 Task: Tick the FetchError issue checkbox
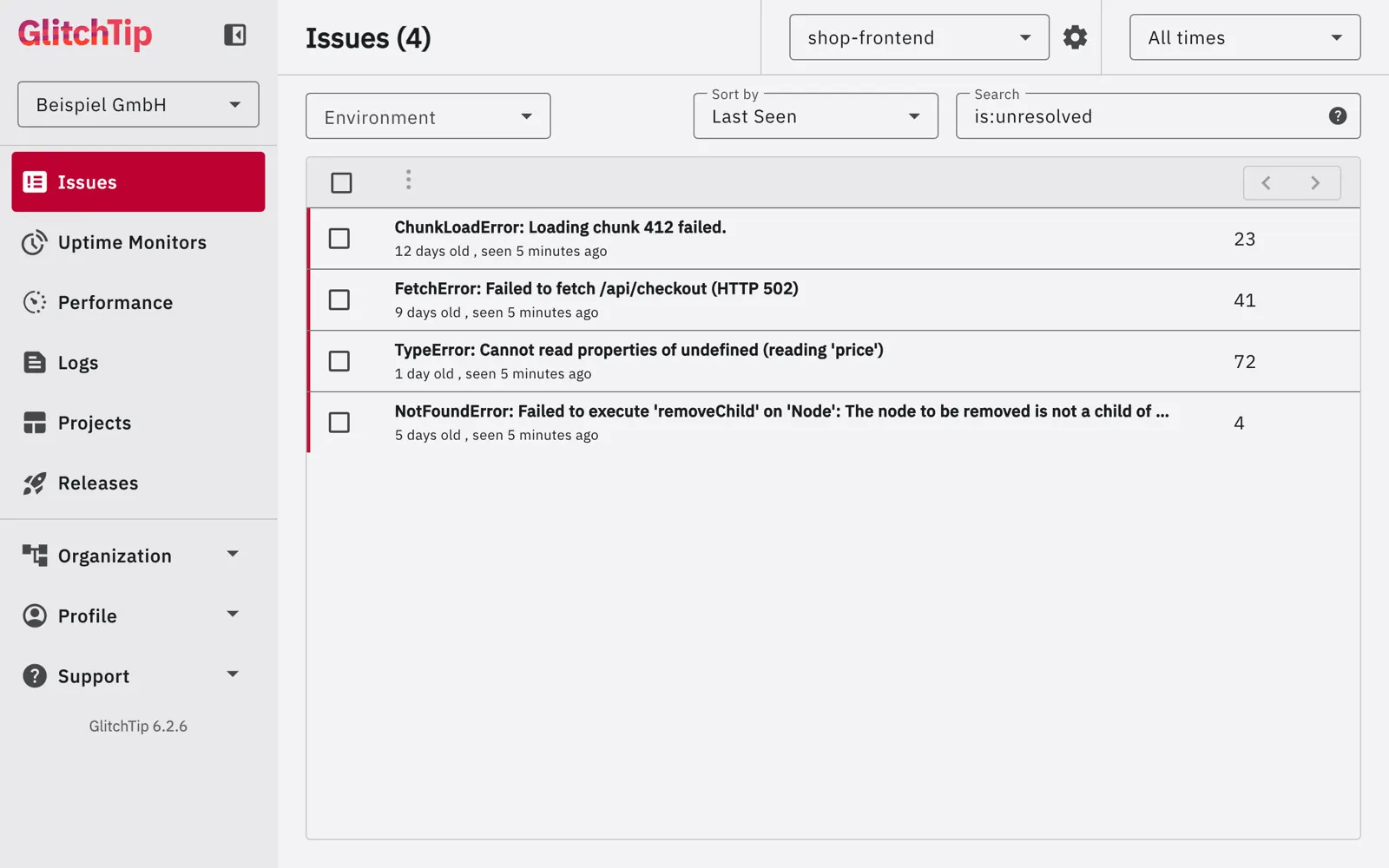(339, 300)
